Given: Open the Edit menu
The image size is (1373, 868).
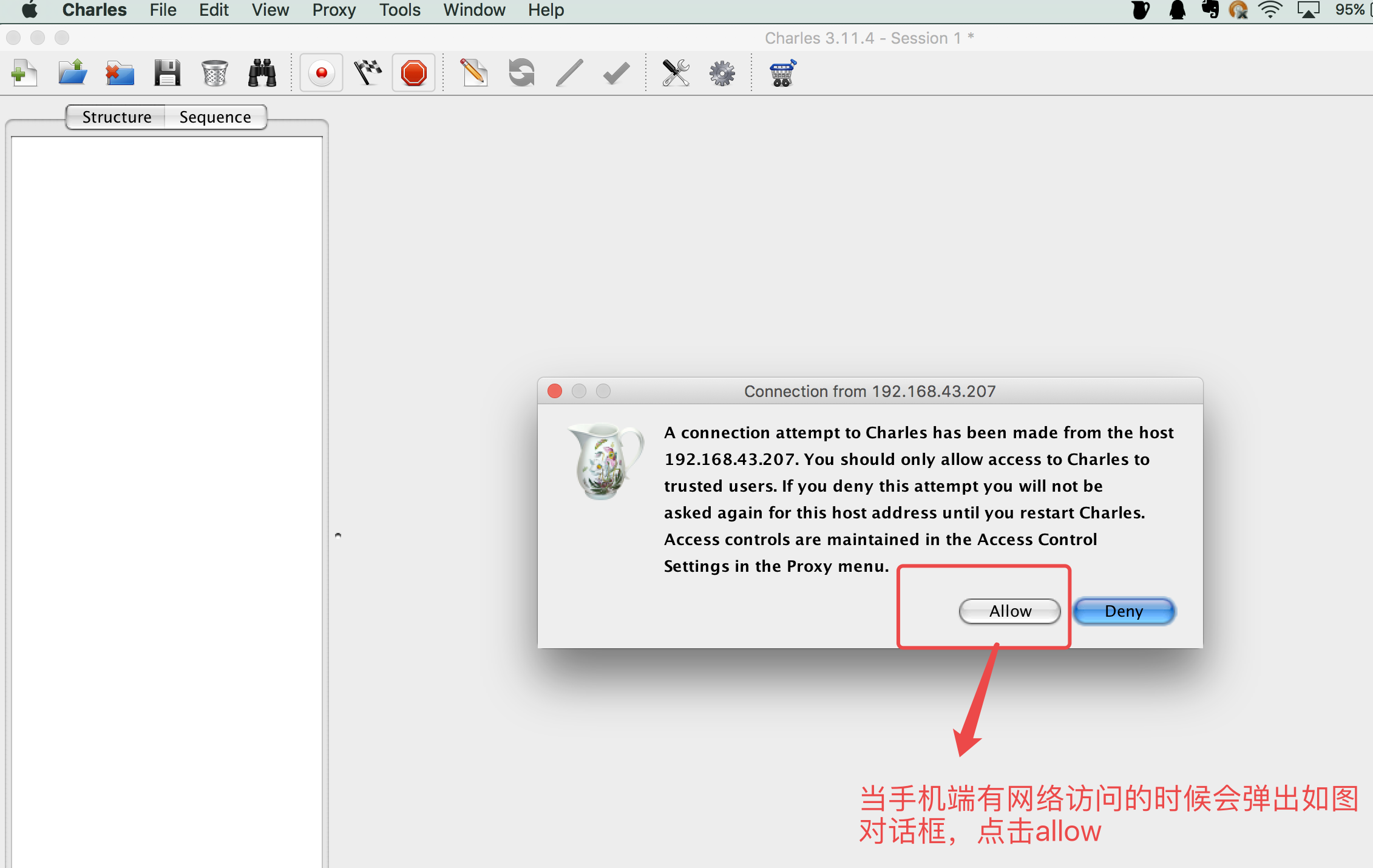Looking at the screenshot, I should pyautogui.click(x=214, y=10).
